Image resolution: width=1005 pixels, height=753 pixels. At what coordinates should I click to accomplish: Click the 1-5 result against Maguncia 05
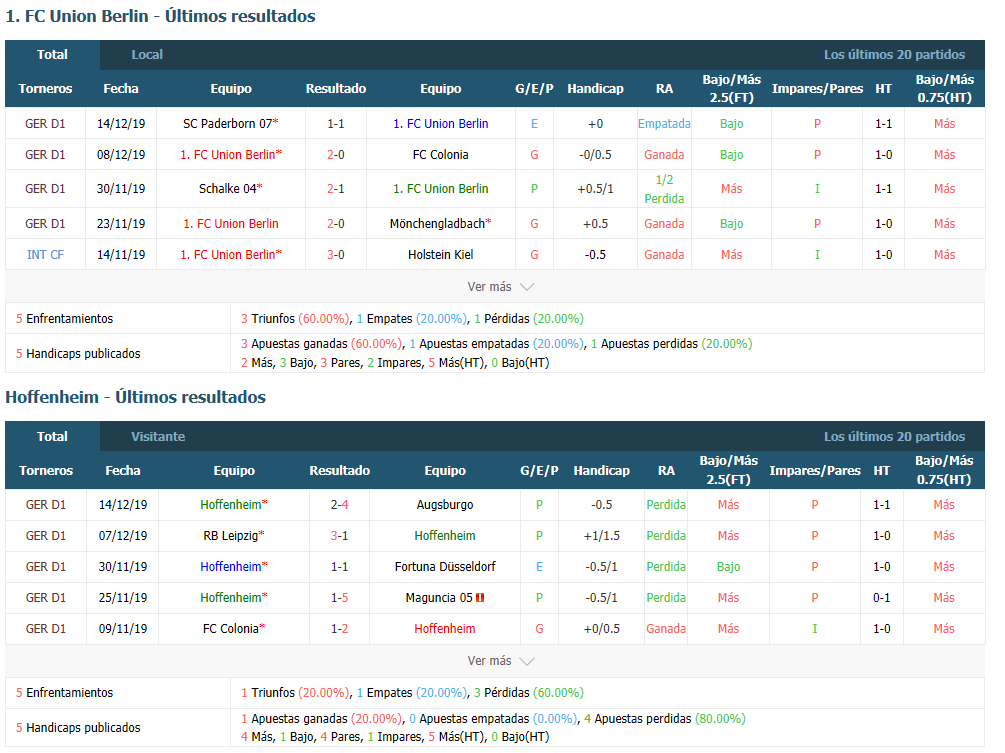pyautogui.click(x=339, y=598)
